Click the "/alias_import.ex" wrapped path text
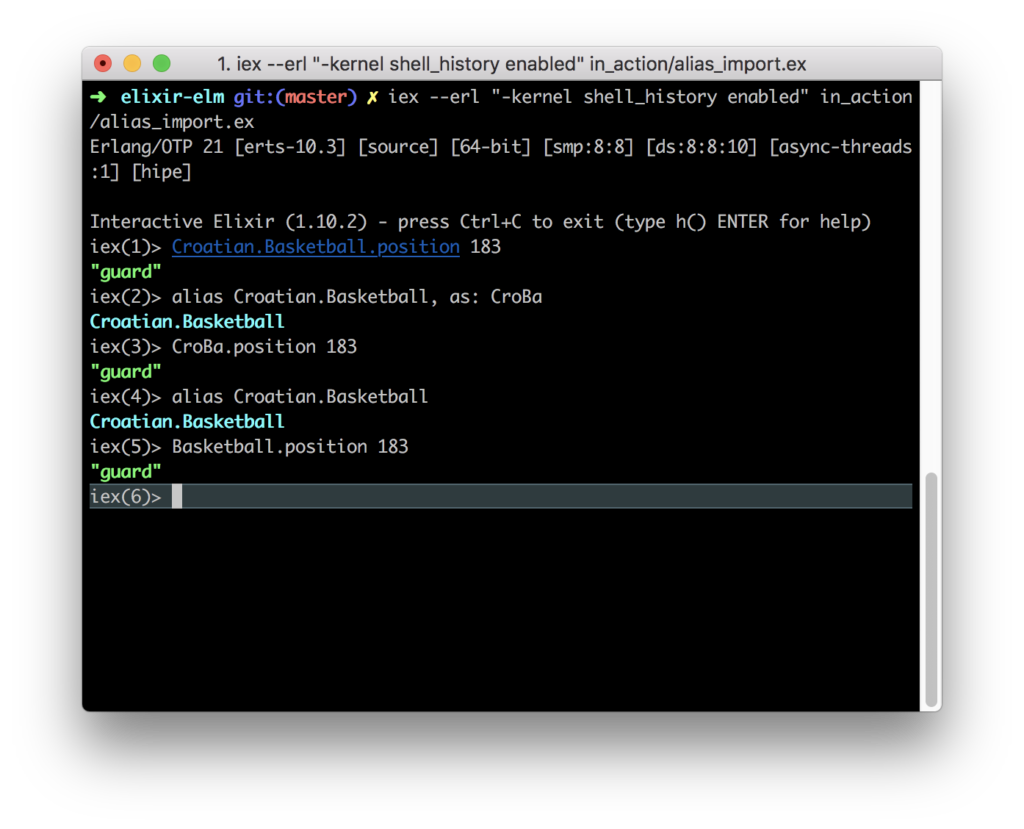 [172, 122]
